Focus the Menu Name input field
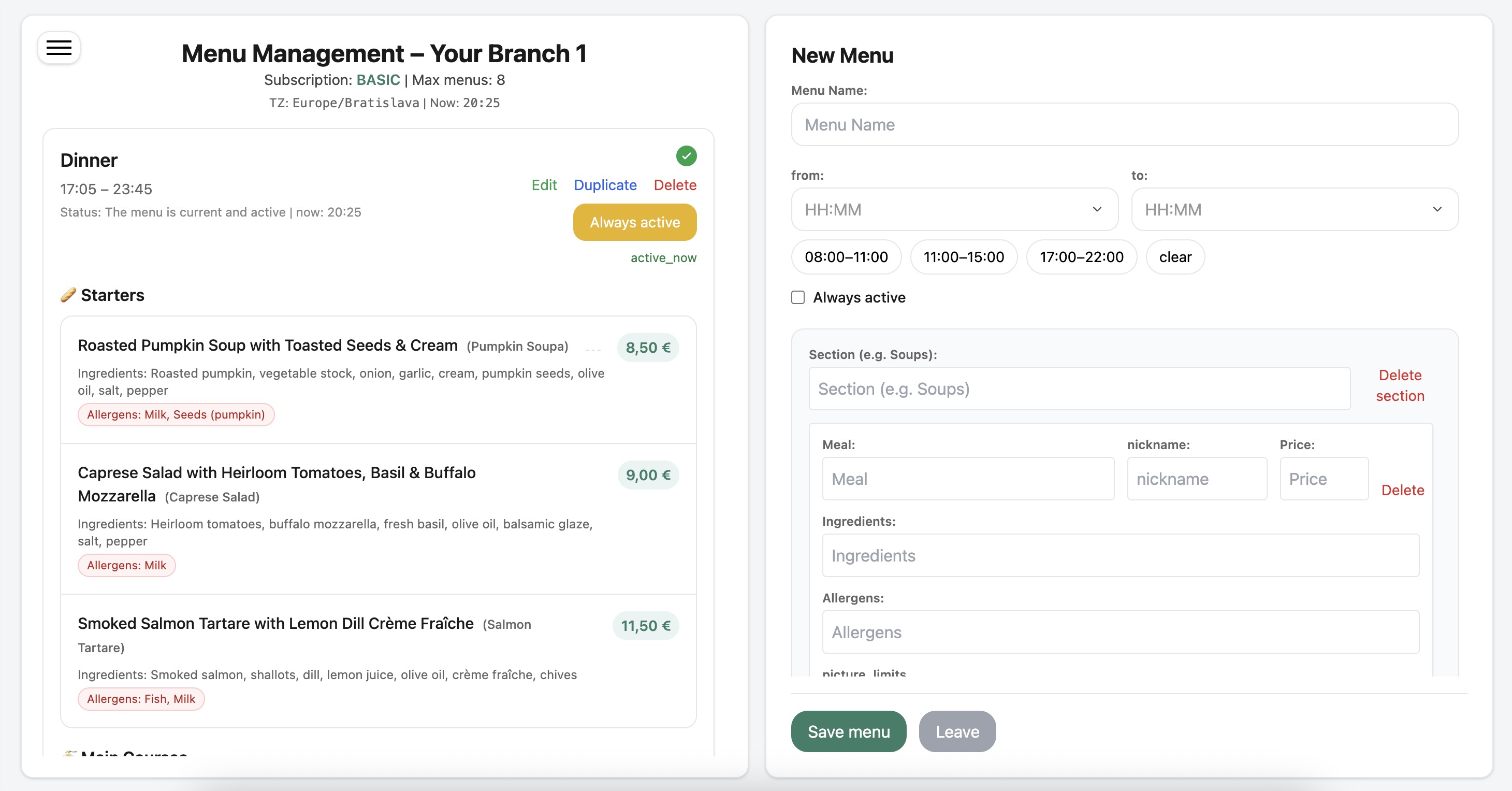Image resolution: width=1512 pixels, height=791 pixels. point(1125,124)
